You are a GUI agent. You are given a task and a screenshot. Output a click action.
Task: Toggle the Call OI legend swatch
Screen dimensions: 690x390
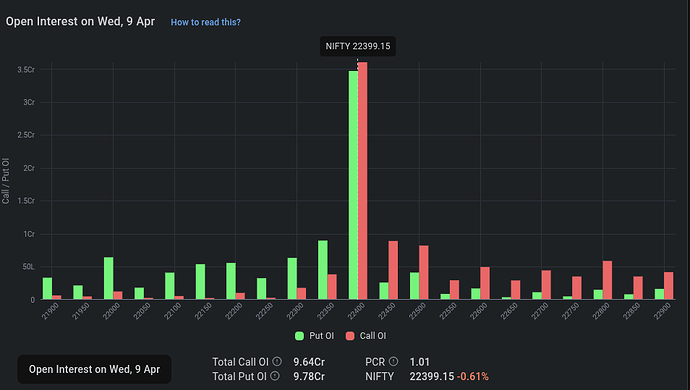pos(350,336)
